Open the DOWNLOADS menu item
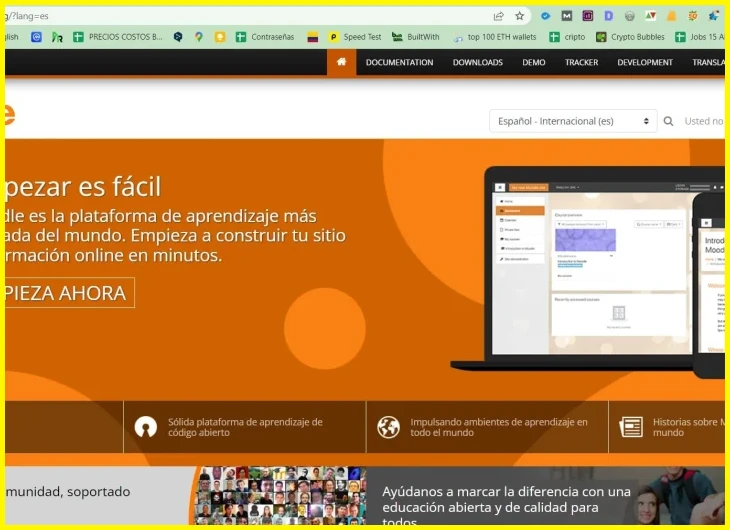Viewport: 730px width, 530px height. (x=478, y=62)
